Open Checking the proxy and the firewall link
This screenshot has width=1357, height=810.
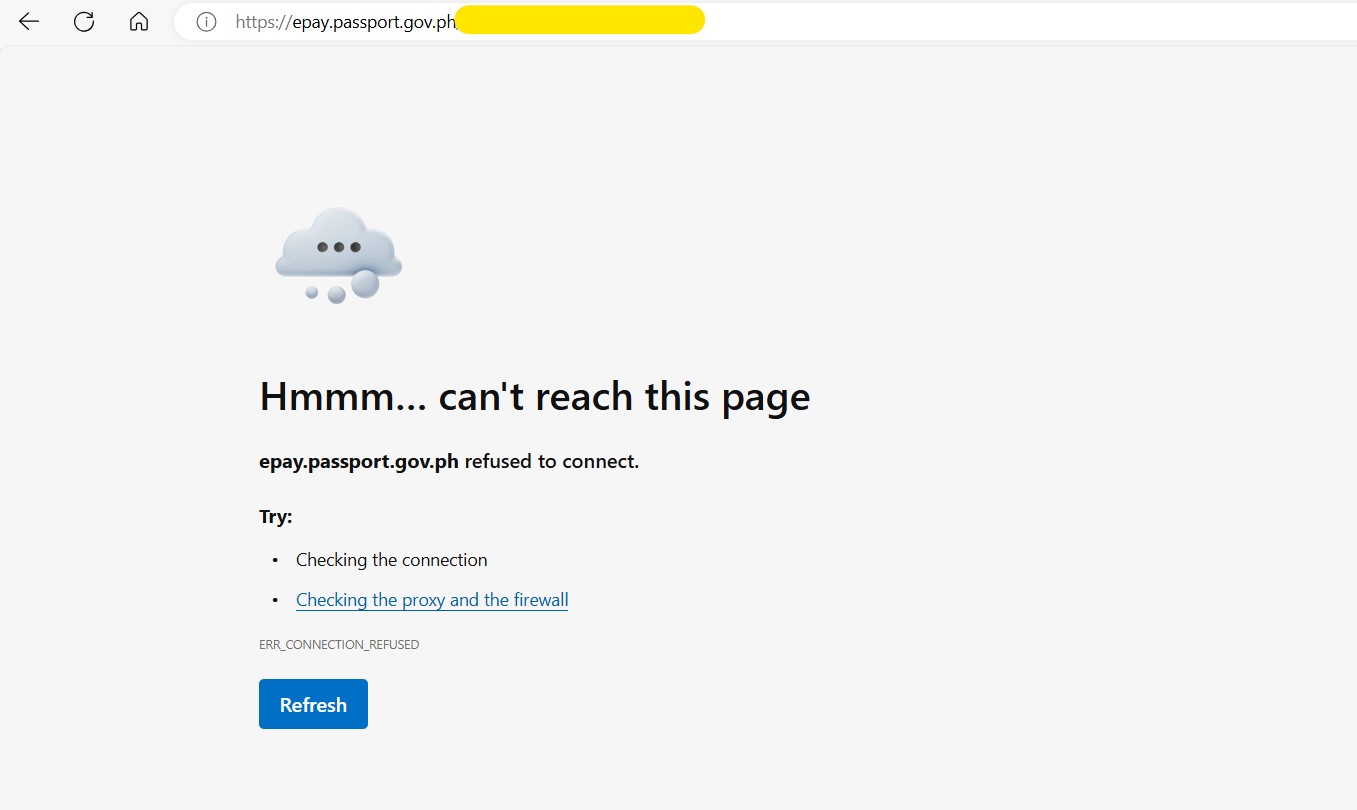432,600
